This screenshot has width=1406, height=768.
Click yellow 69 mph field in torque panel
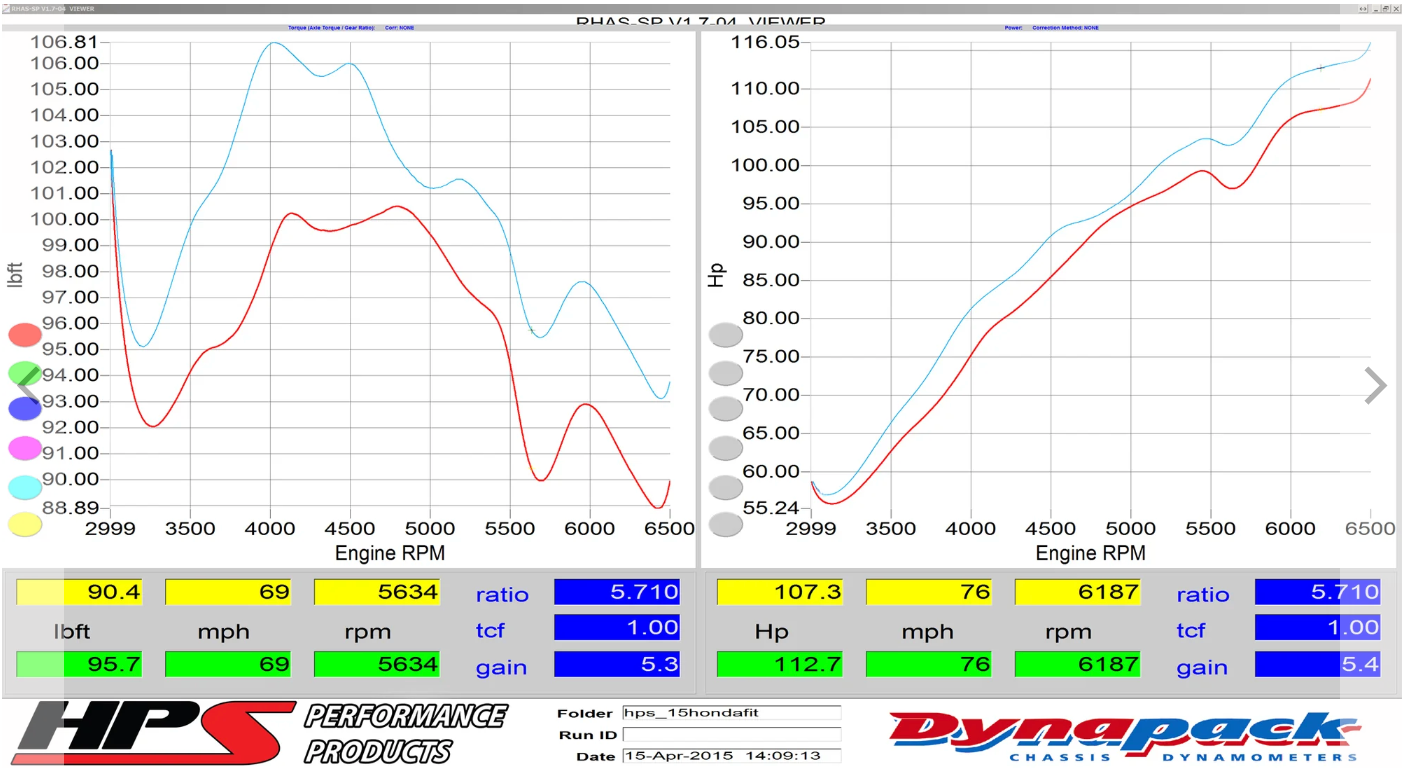click(x=228, y=592)
